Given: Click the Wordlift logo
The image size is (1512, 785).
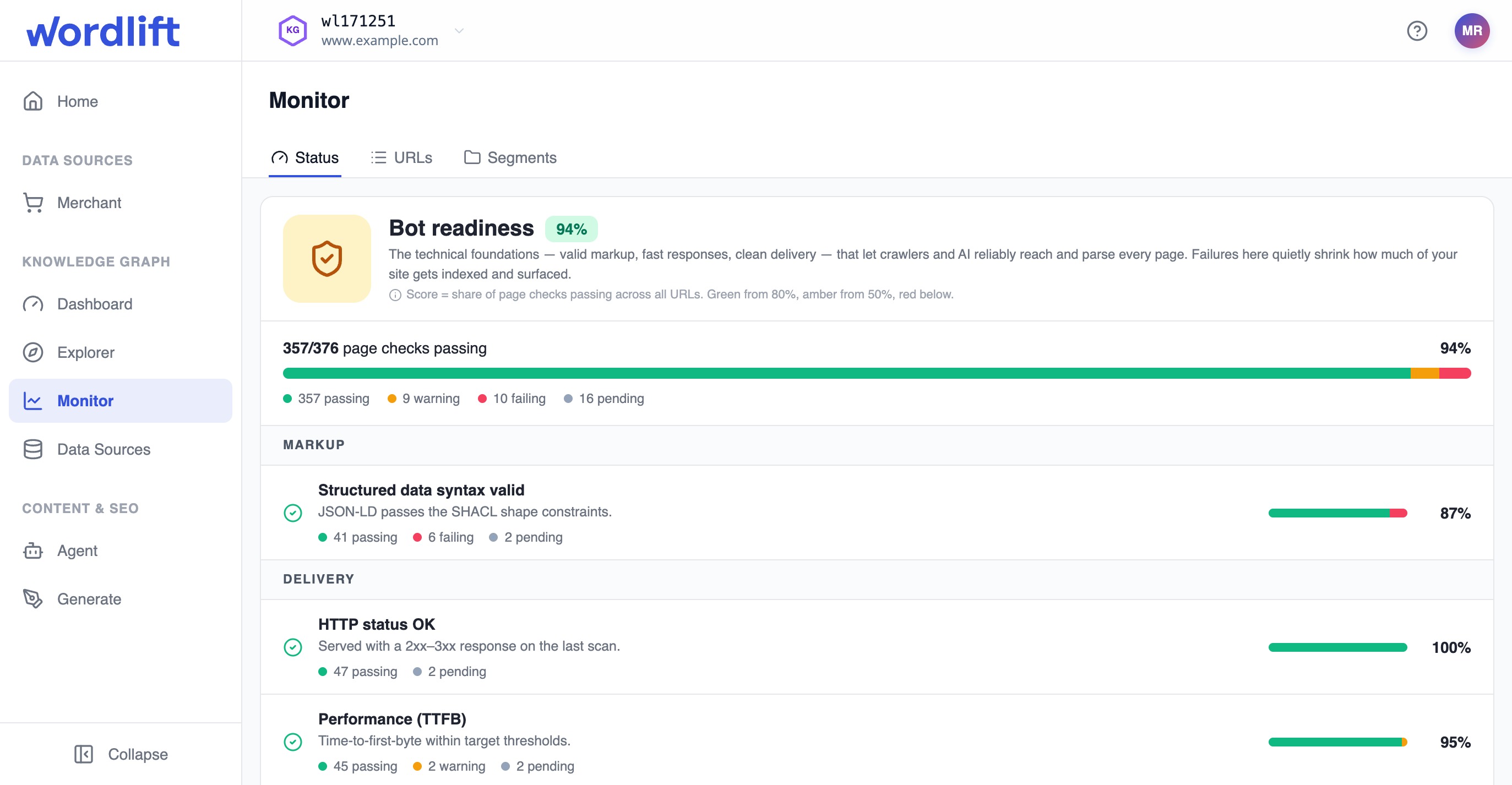Looking at the screenshot, I should tap(103, 31).
